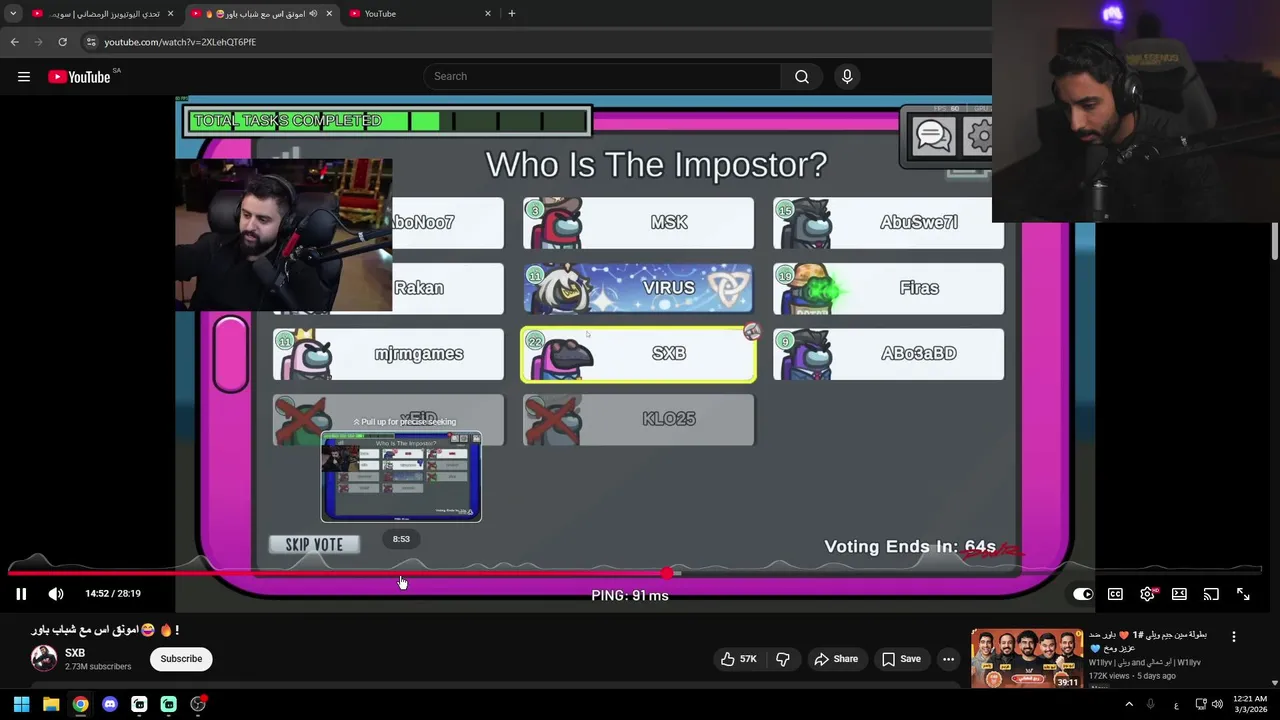Click the search magnifier button
The width and height of the screenshot is (1280, 720).
pyautogui.click(x=802, y=77)
